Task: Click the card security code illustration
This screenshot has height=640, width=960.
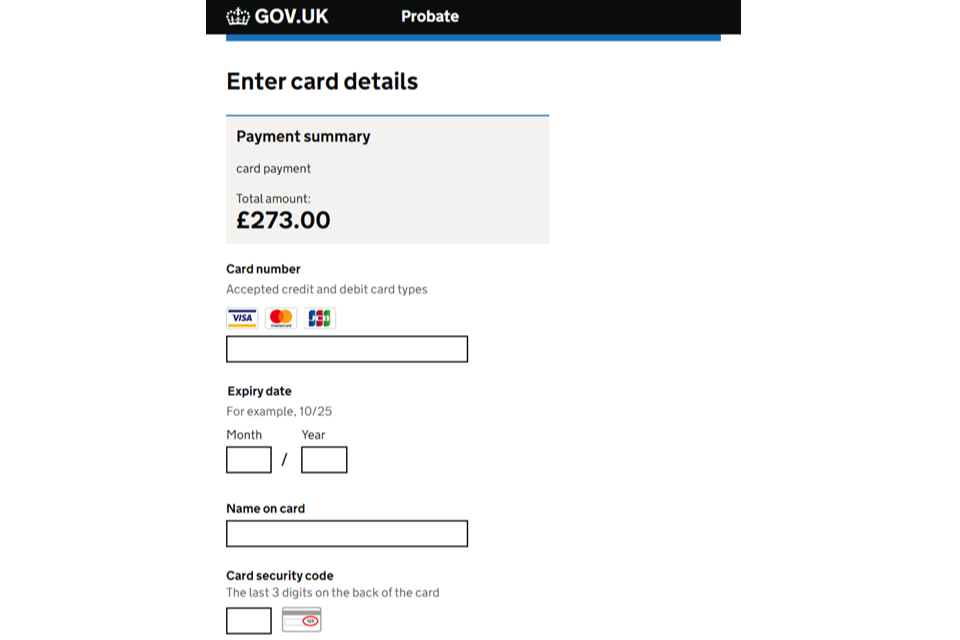Action: pos(301,620)
